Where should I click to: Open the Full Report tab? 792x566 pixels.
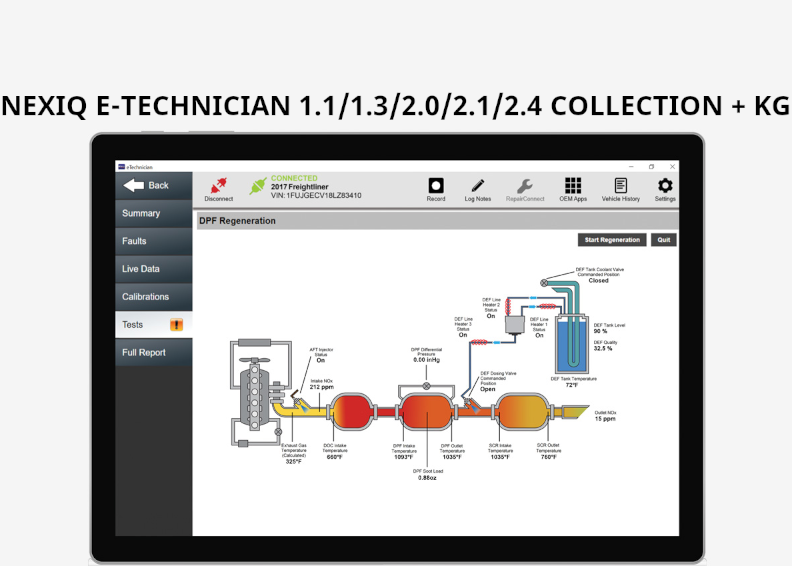click(x=154, y=352)
